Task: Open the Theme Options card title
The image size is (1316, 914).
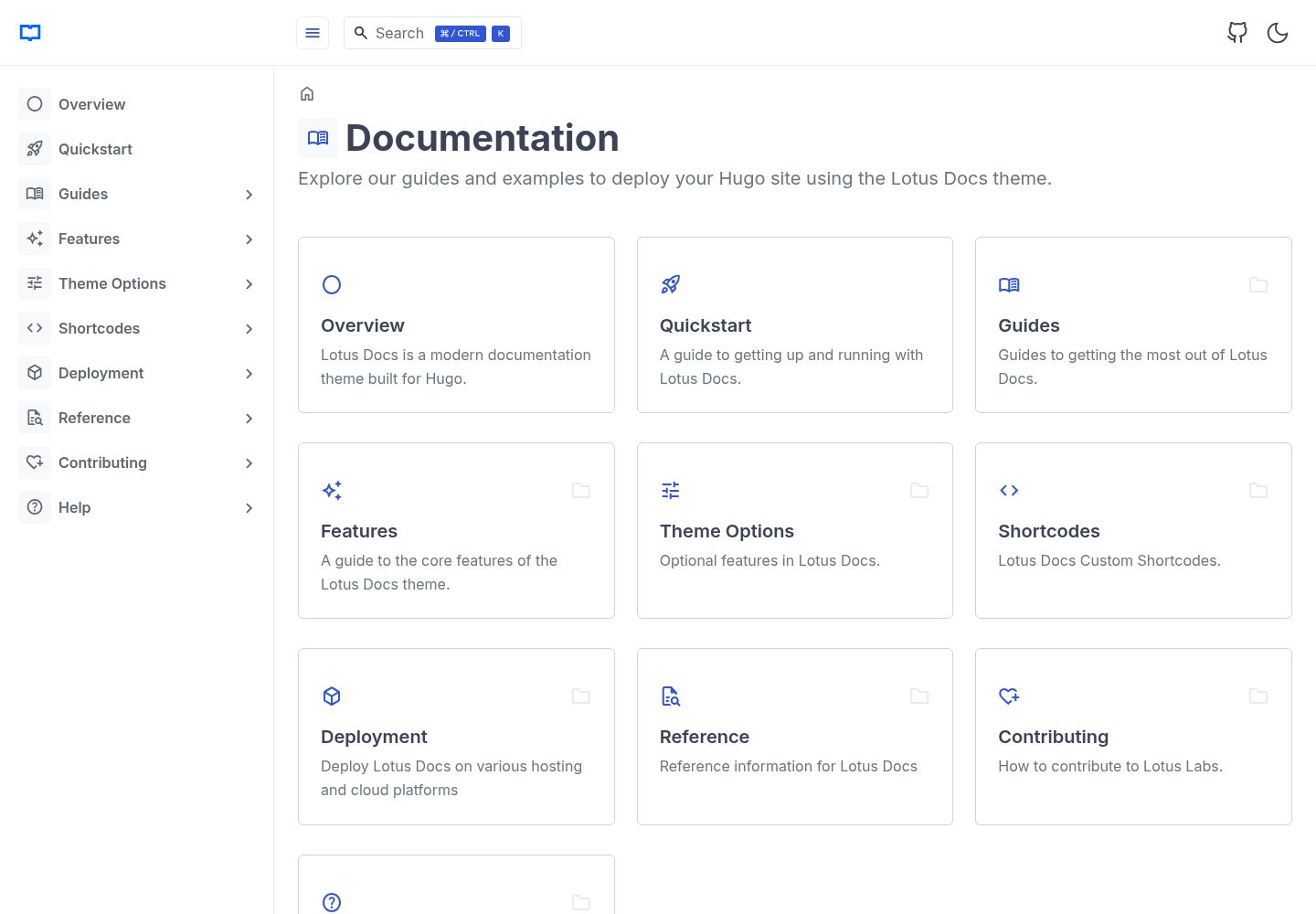Action: pos(727,531)
